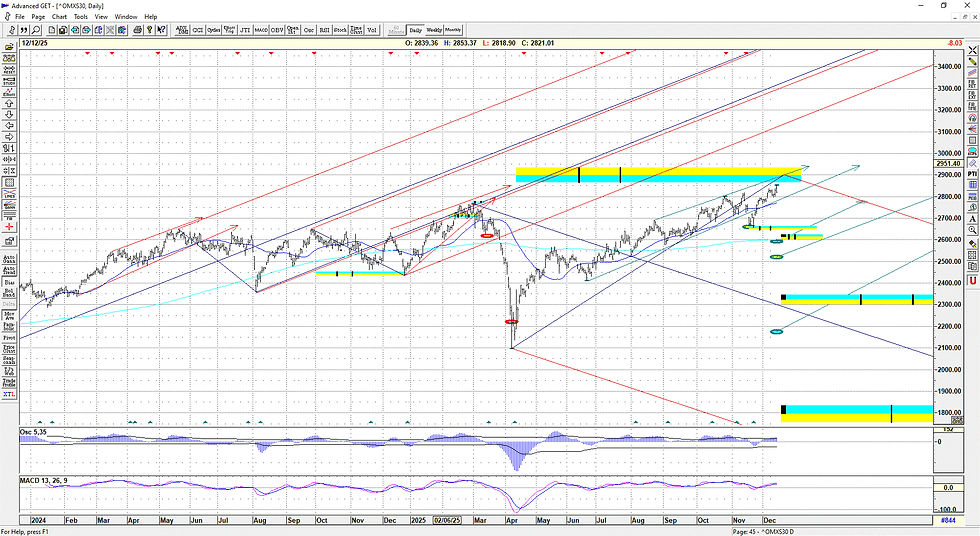Add the RSI study button
The height and width of the screenshot is (536, 980).
(x=324, y=30)
